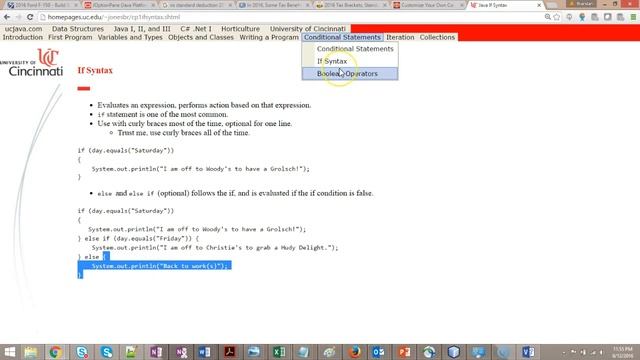Close the Java If Syntax tab
Viewport: 640px width, 360px height.
pyautogui.click(x=539, y=5)
